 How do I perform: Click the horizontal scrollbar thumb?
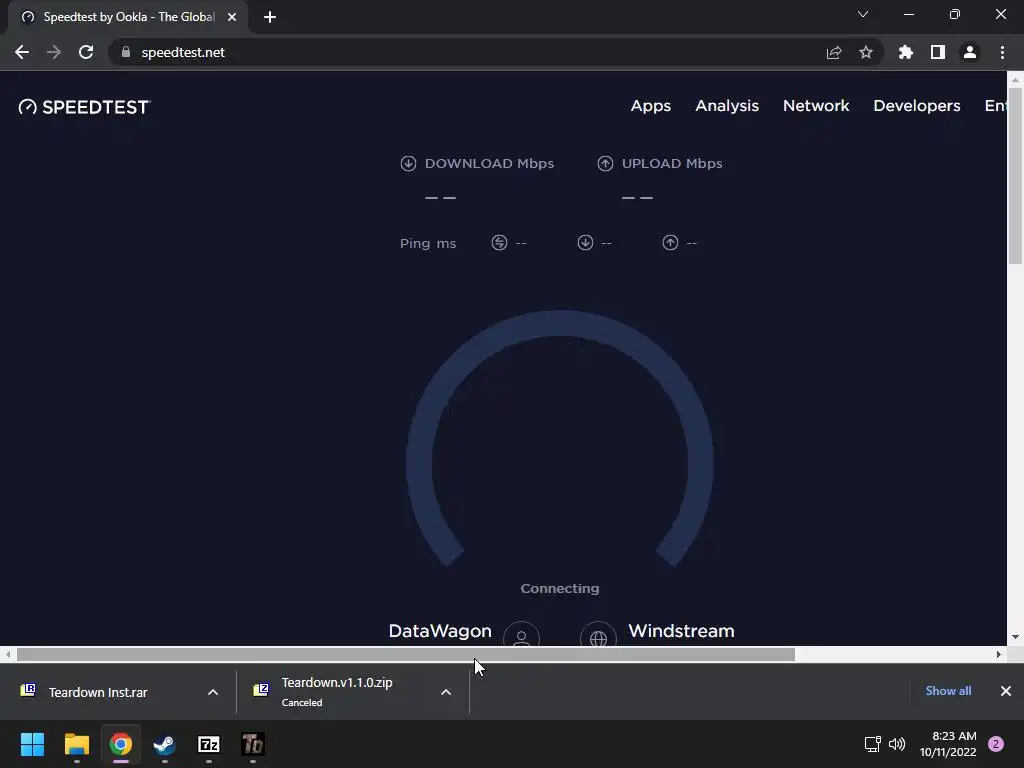pos(406,654)
